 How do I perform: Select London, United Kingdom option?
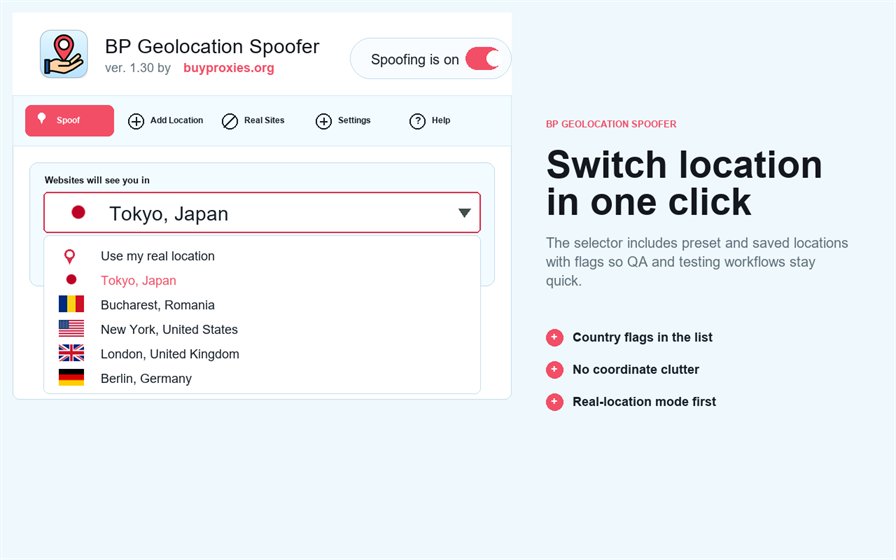coord(262,354)
